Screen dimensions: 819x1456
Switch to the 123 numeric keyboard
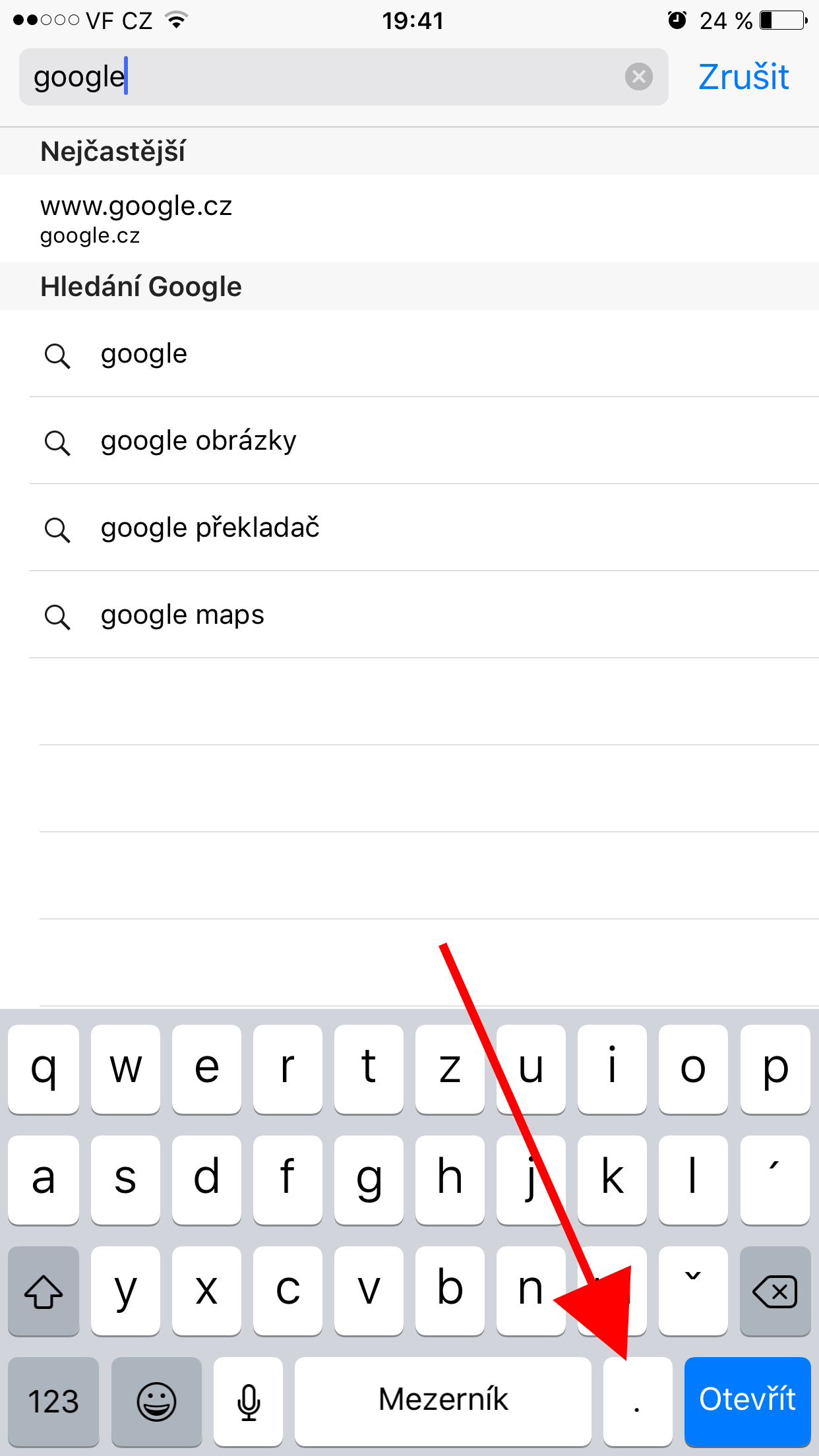tap(53, 1400)
